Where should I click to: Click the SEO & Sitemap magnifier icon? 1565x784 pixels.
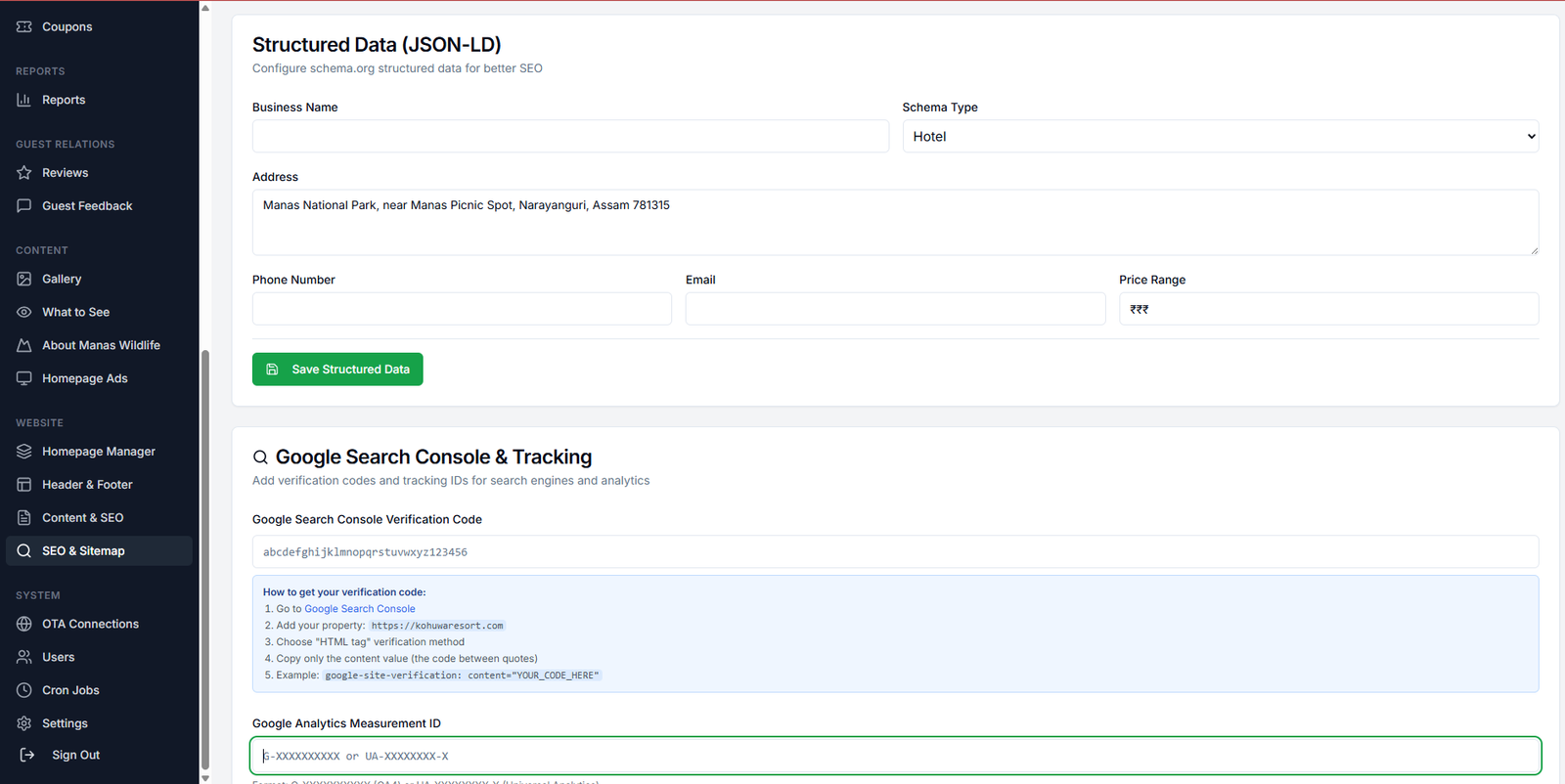(x=24, y=551)
